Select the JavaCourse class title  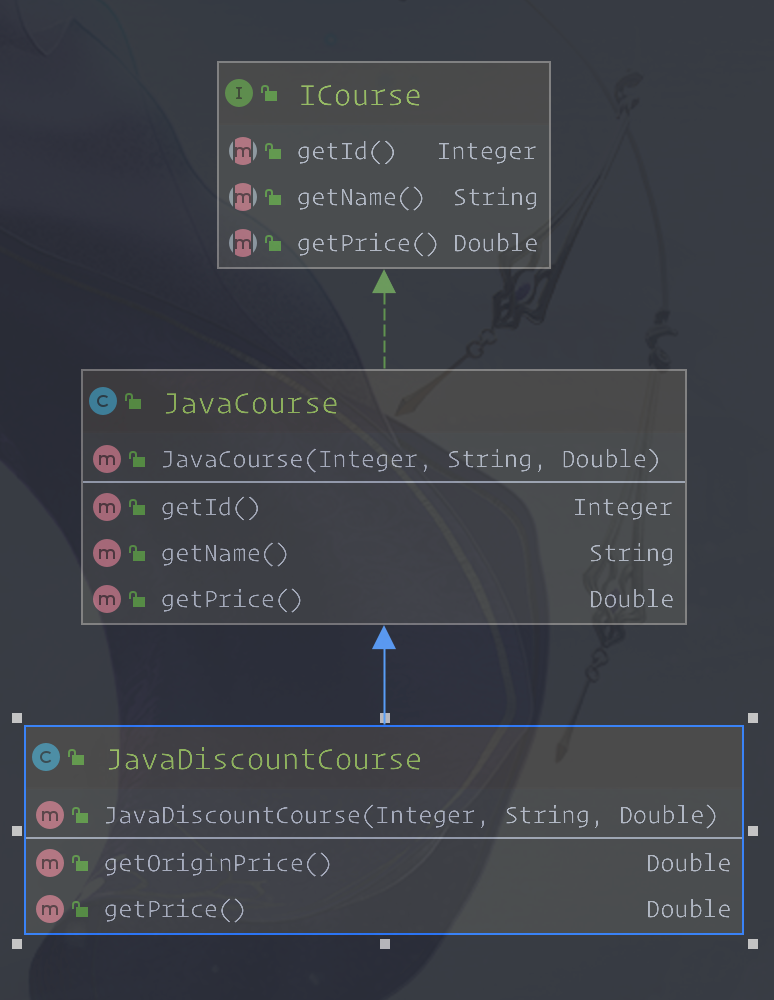[250, 403]
